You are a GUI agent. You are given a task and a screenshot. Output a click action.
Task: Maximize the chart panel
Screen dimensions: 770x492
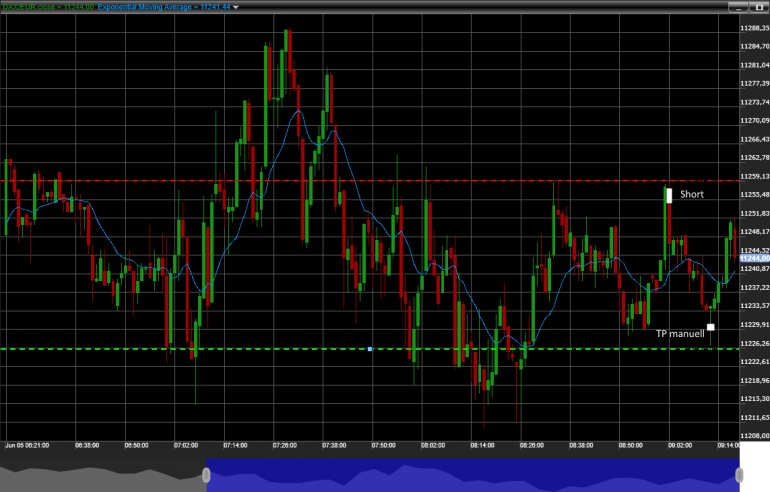[759, 7]
